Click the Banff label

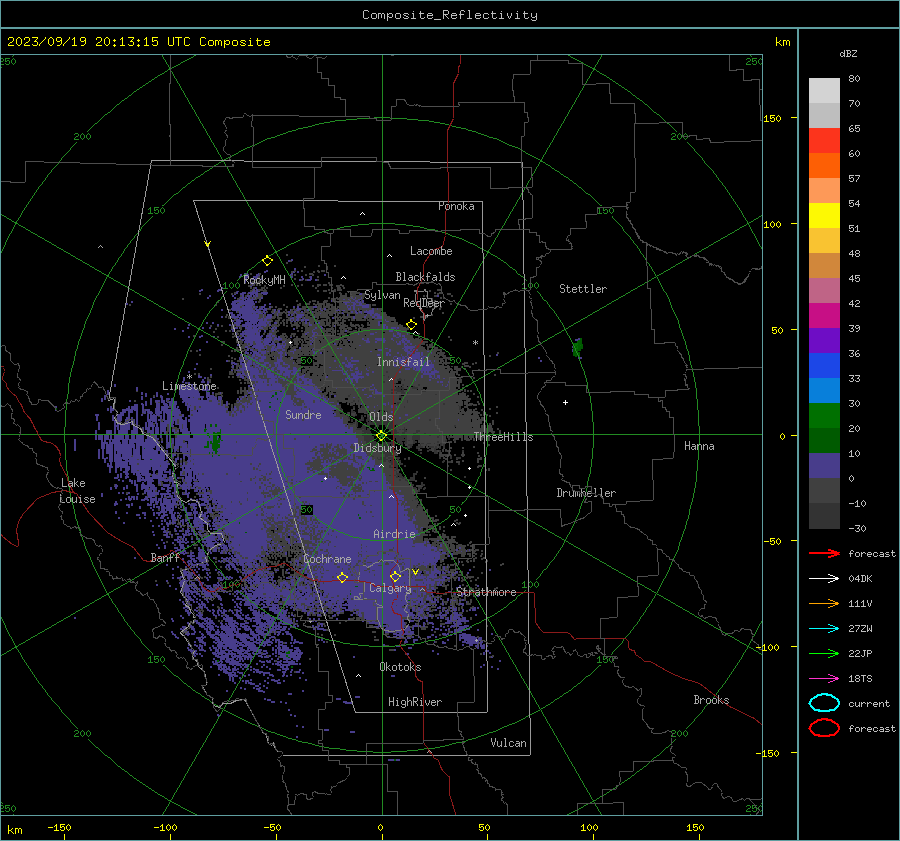tap(165, 557)
